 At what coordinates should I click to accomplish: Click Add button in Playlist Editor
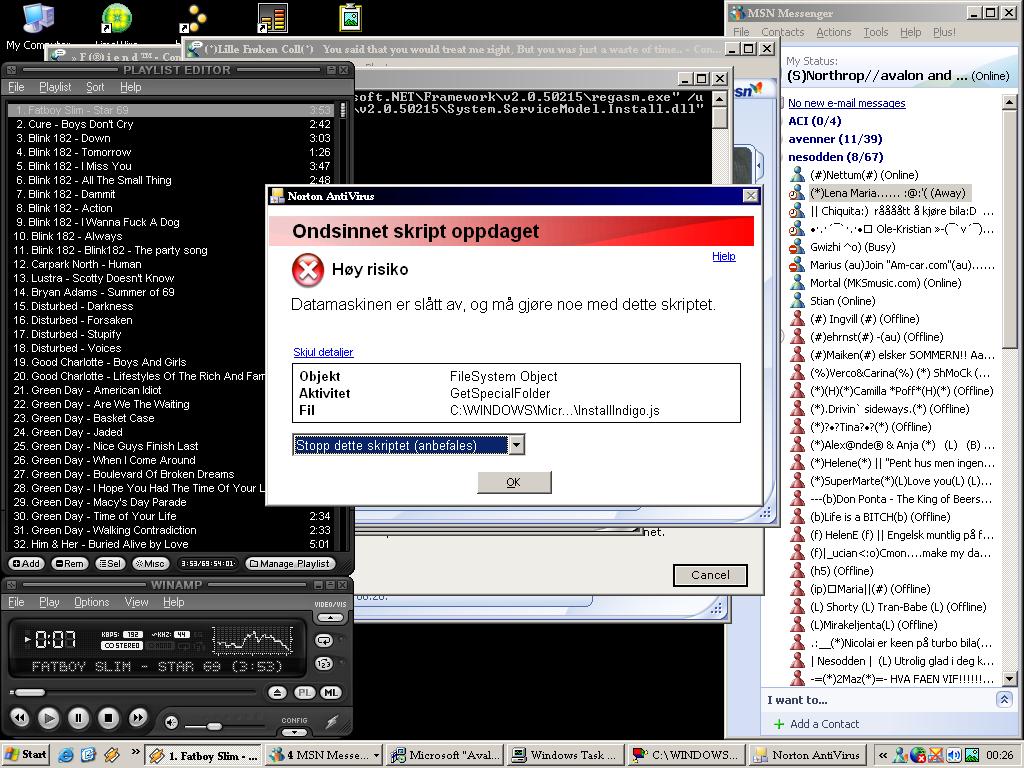click(x=26, y=564)
